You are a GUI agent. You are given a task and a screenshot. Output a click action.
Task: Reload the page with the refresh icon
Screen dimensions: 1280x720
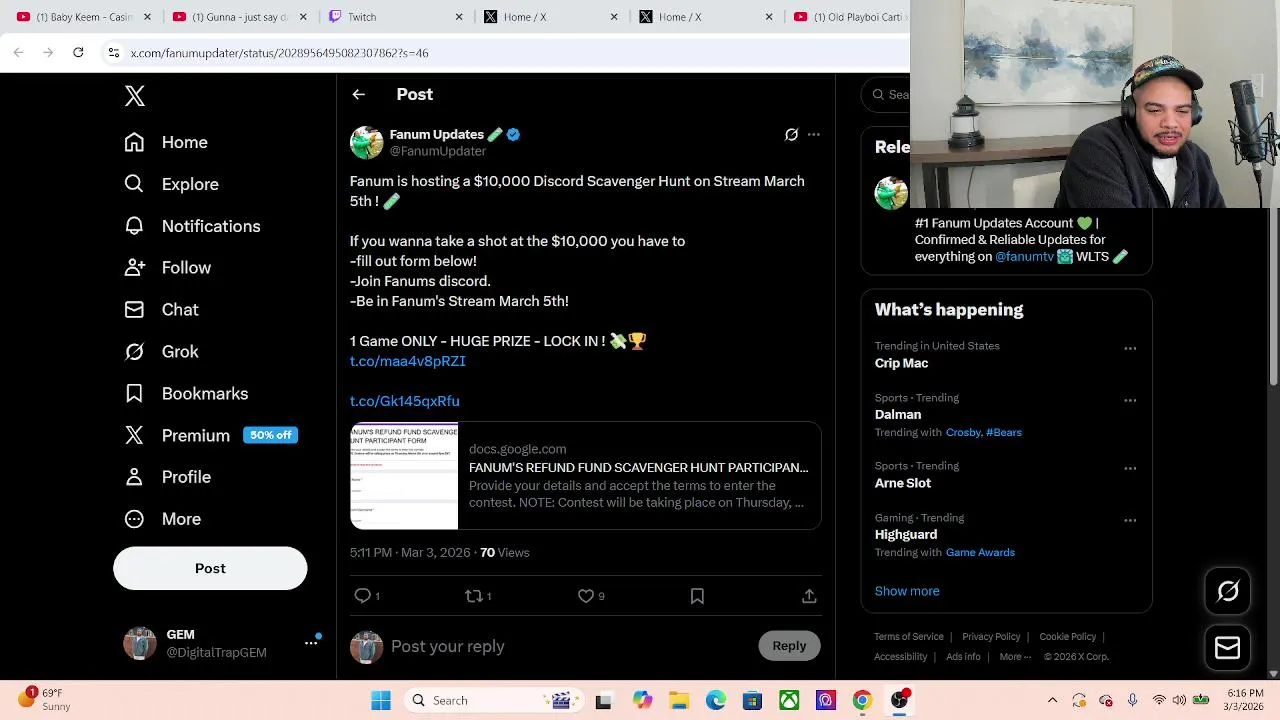coord(78,53)
